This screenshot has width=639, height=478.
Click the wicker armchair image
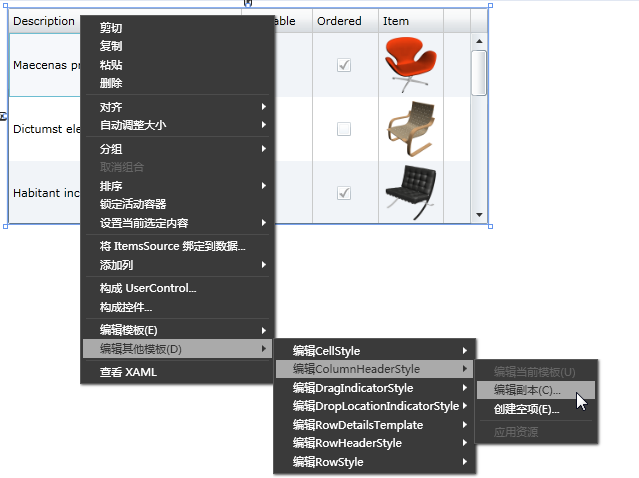click(411, 129)
